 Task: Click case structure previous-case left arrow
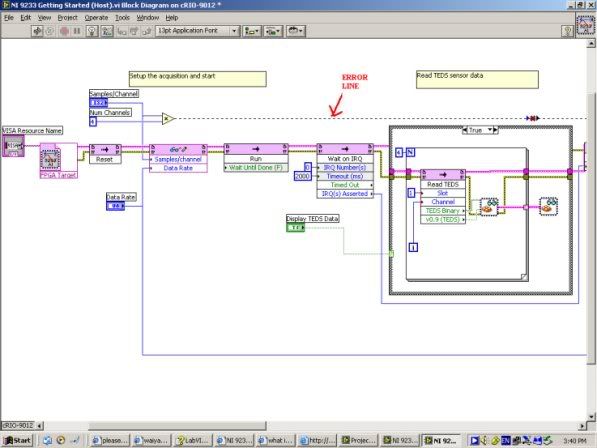pyautogui.click(x=465, y=130)
